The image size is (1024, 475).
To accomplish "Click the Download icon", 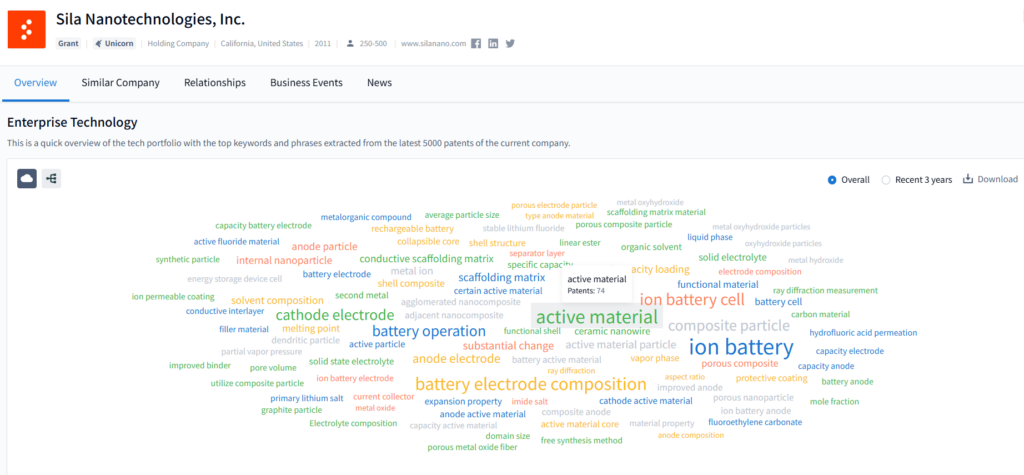I will pos(968,179).
